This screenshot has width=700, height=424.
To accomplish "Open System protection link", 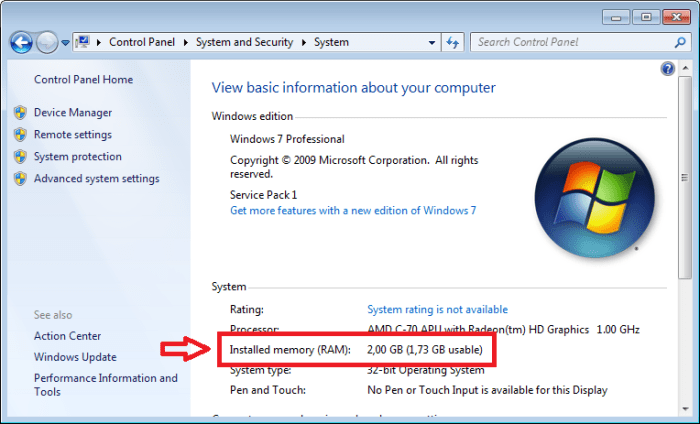I will pyautogui.click(x=78, y=156).
